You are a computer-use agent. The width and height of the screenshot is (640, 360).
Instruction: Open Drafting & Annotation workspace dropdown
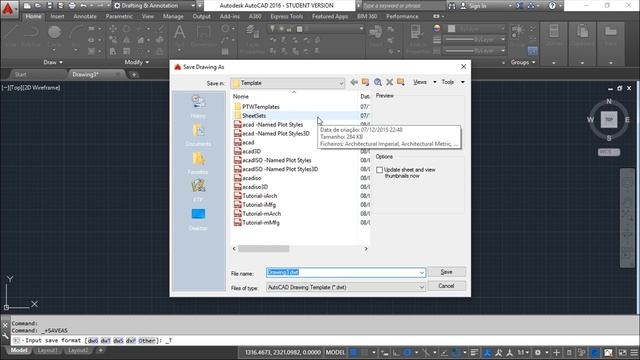[154, 6]
